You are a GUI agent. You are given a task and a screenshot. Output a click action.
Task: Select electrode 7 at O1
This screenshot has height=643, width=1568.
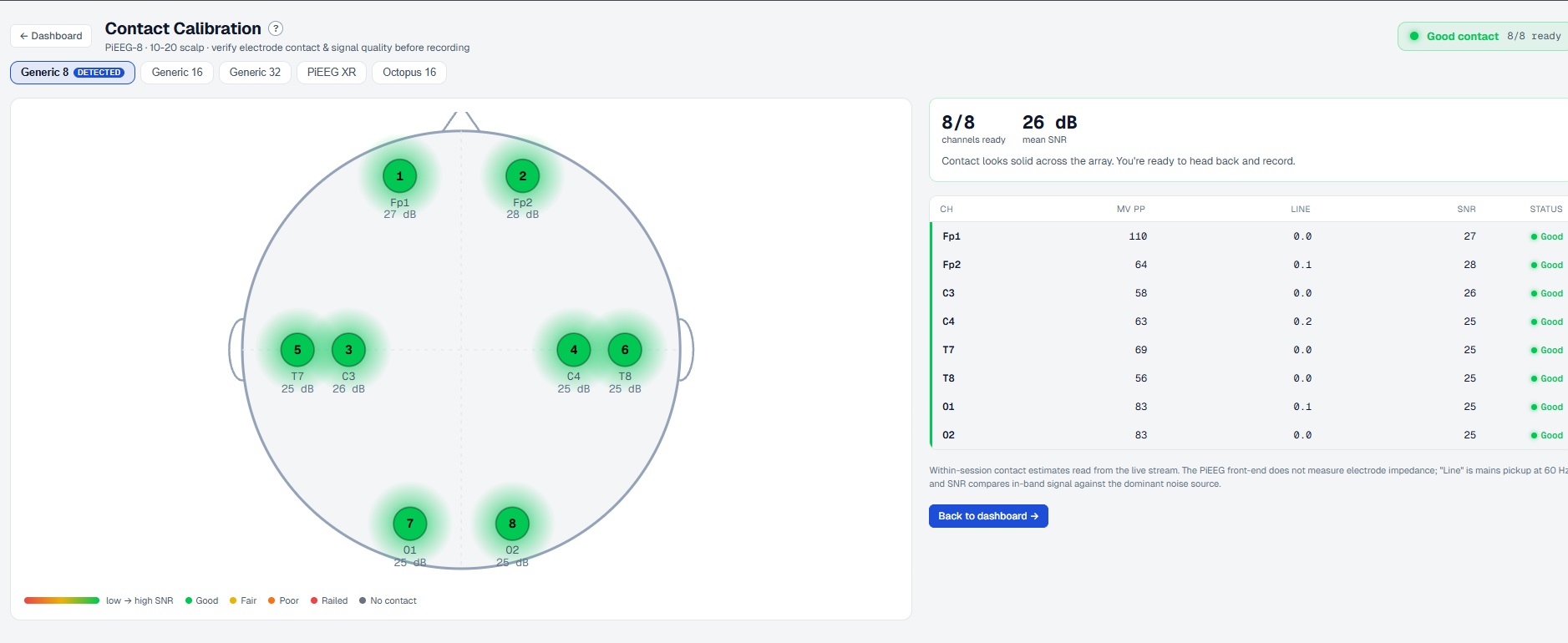(x=410, y=524)
